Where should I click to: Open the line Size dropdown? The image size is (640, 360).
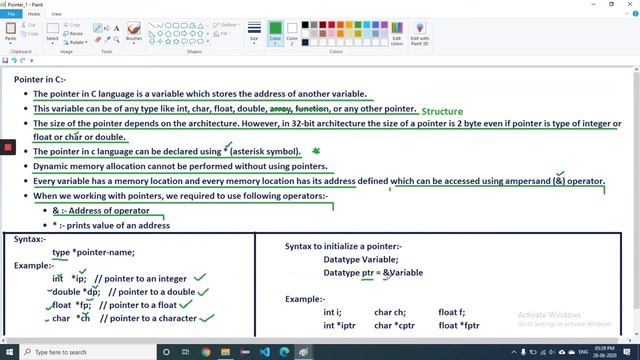pyautogui.click(x=254, y=33)
